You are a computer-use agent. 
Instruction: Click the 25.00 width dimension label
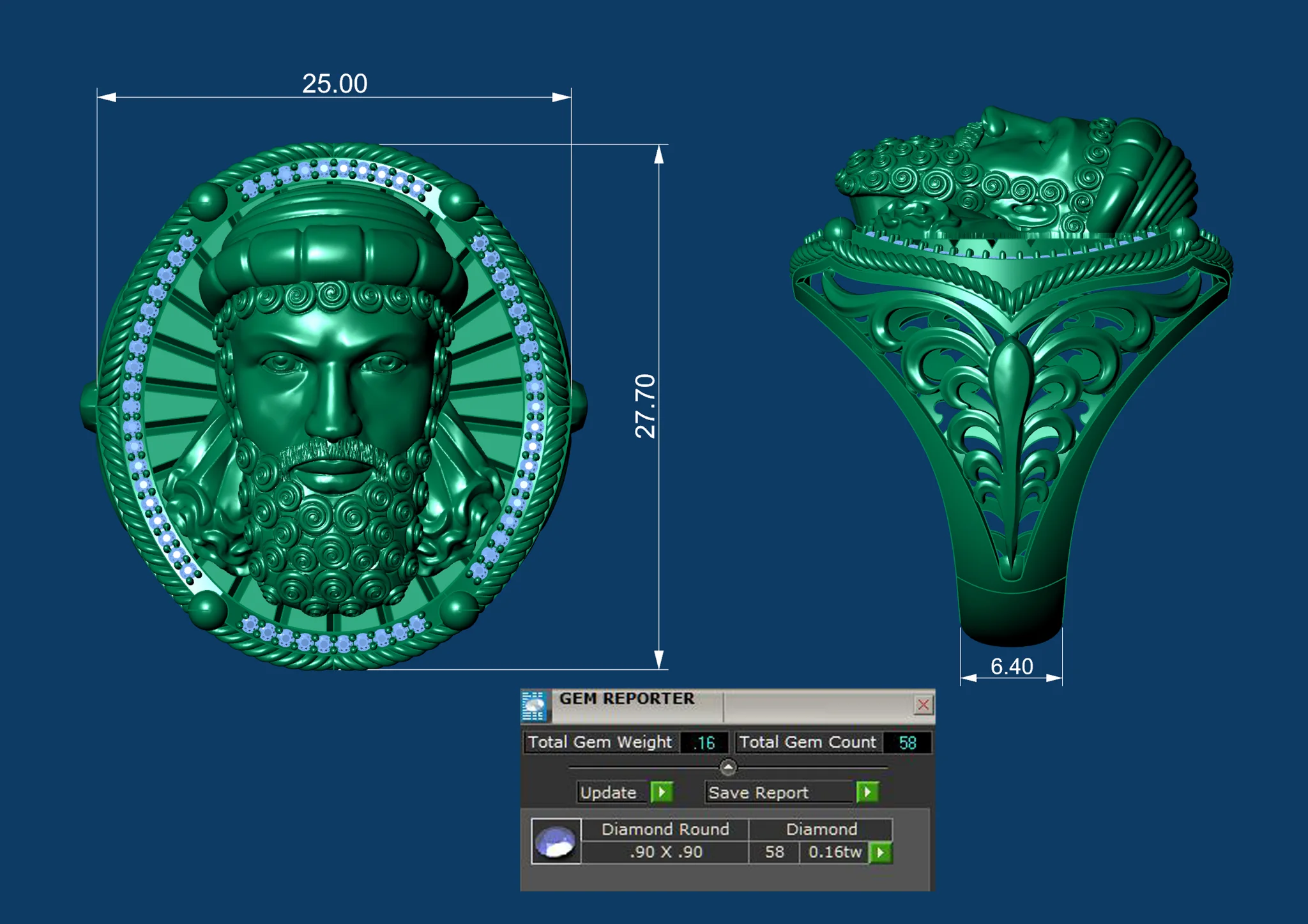pyautogui.click(x=335, y=84)
